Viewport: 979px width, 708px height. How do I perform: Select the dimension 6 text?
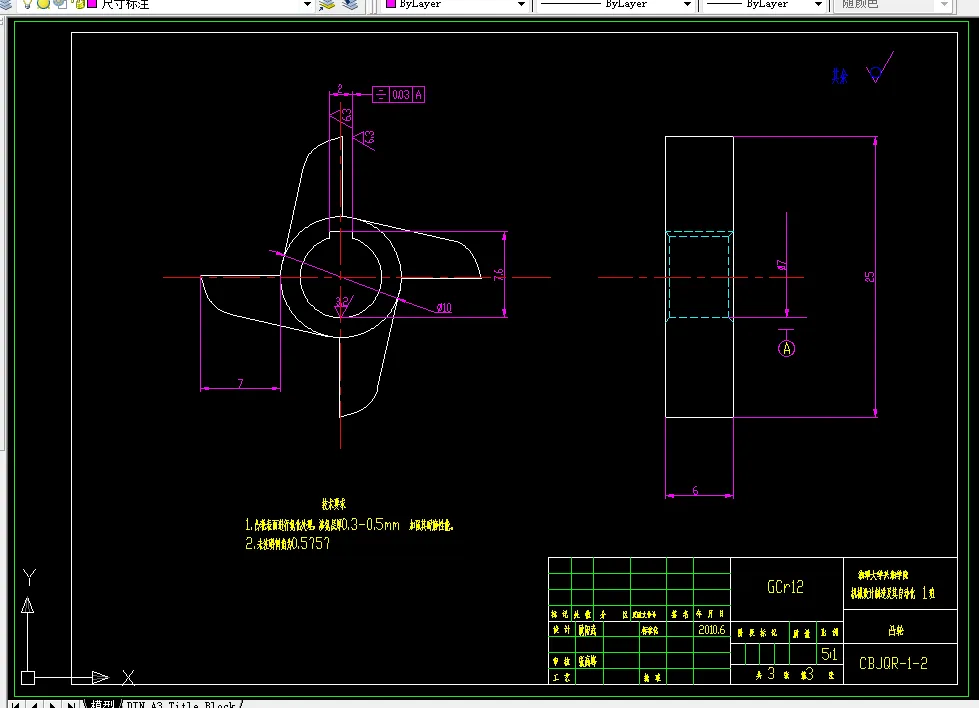696,491
